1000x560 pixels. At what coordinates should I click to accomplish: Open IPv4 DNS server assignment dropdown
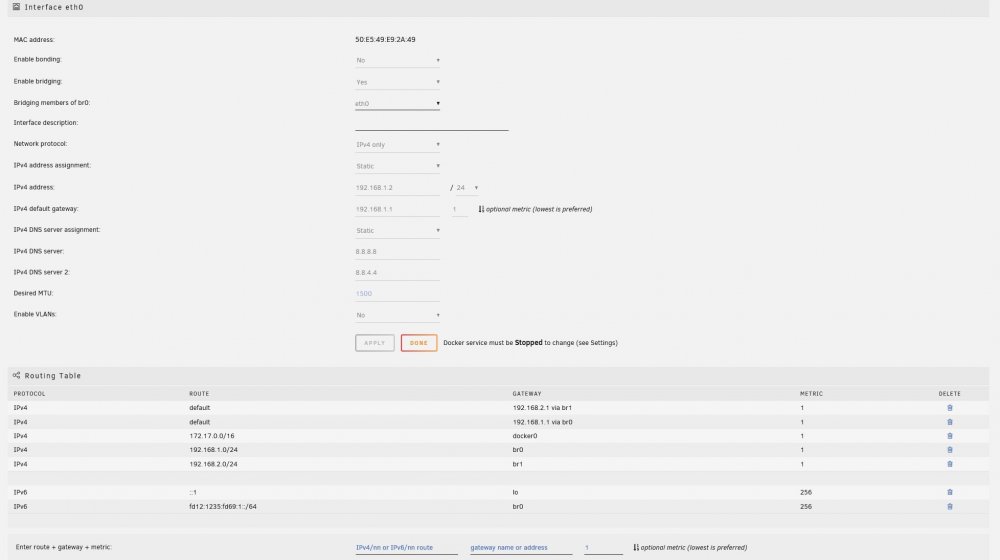[397, 230]
